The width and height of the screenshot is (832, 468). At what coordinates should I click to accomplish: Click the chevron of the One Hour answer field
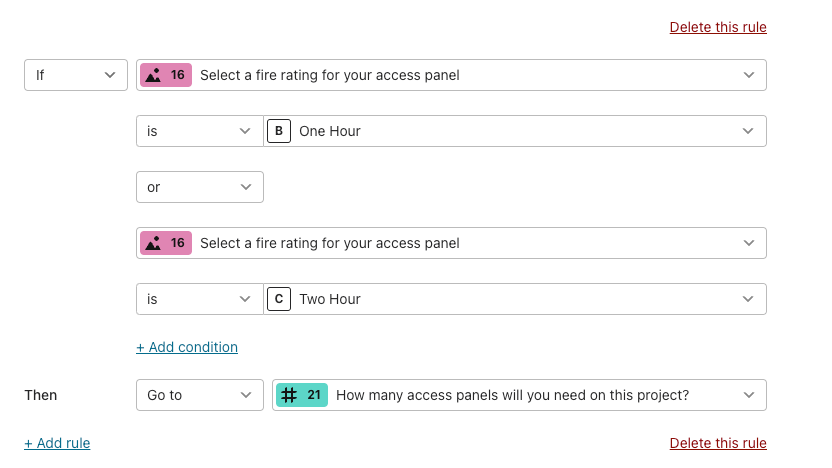point(748,131)
